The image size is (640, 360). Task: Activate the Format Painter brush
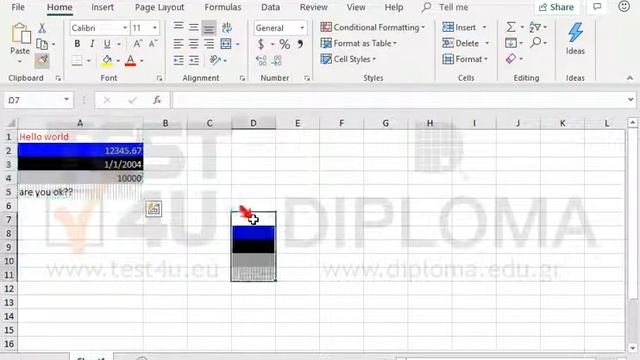[x=42, y=60]
